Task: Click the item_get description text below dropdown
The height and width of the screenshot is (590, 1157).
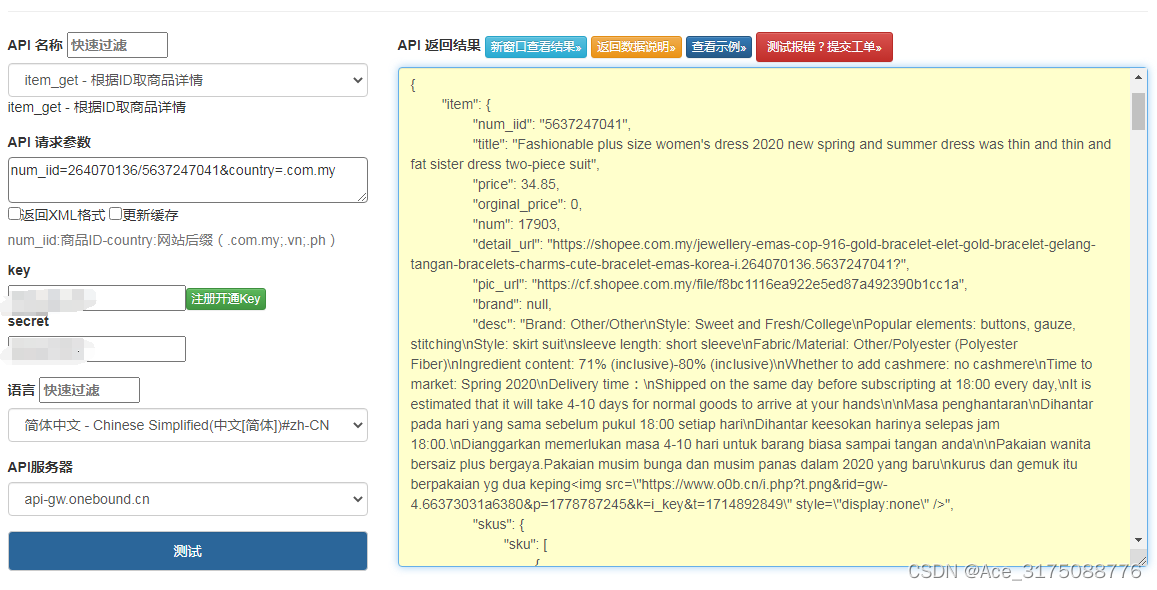Action: pyautogui.click(x=97, y=107)
